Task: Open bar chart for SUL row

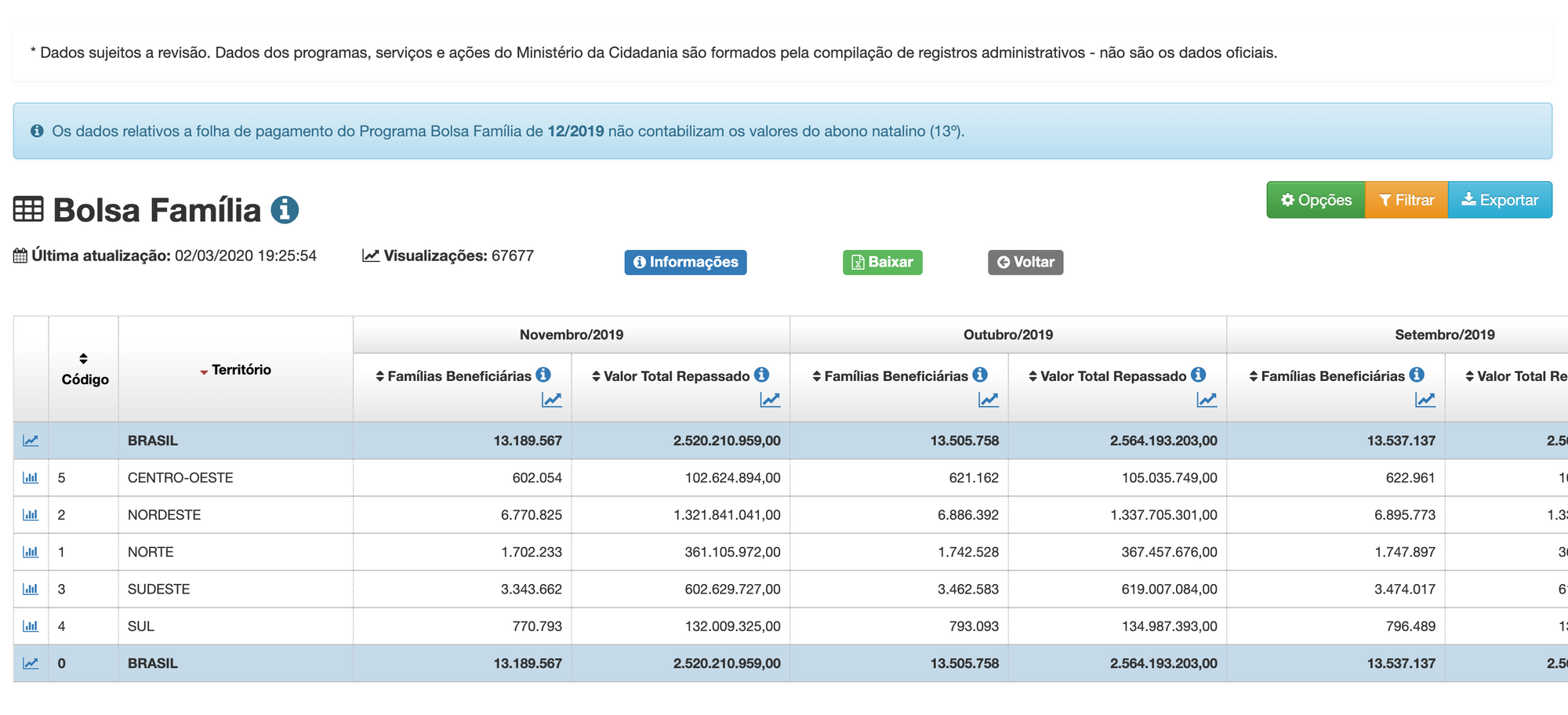Action: [31, 626]
